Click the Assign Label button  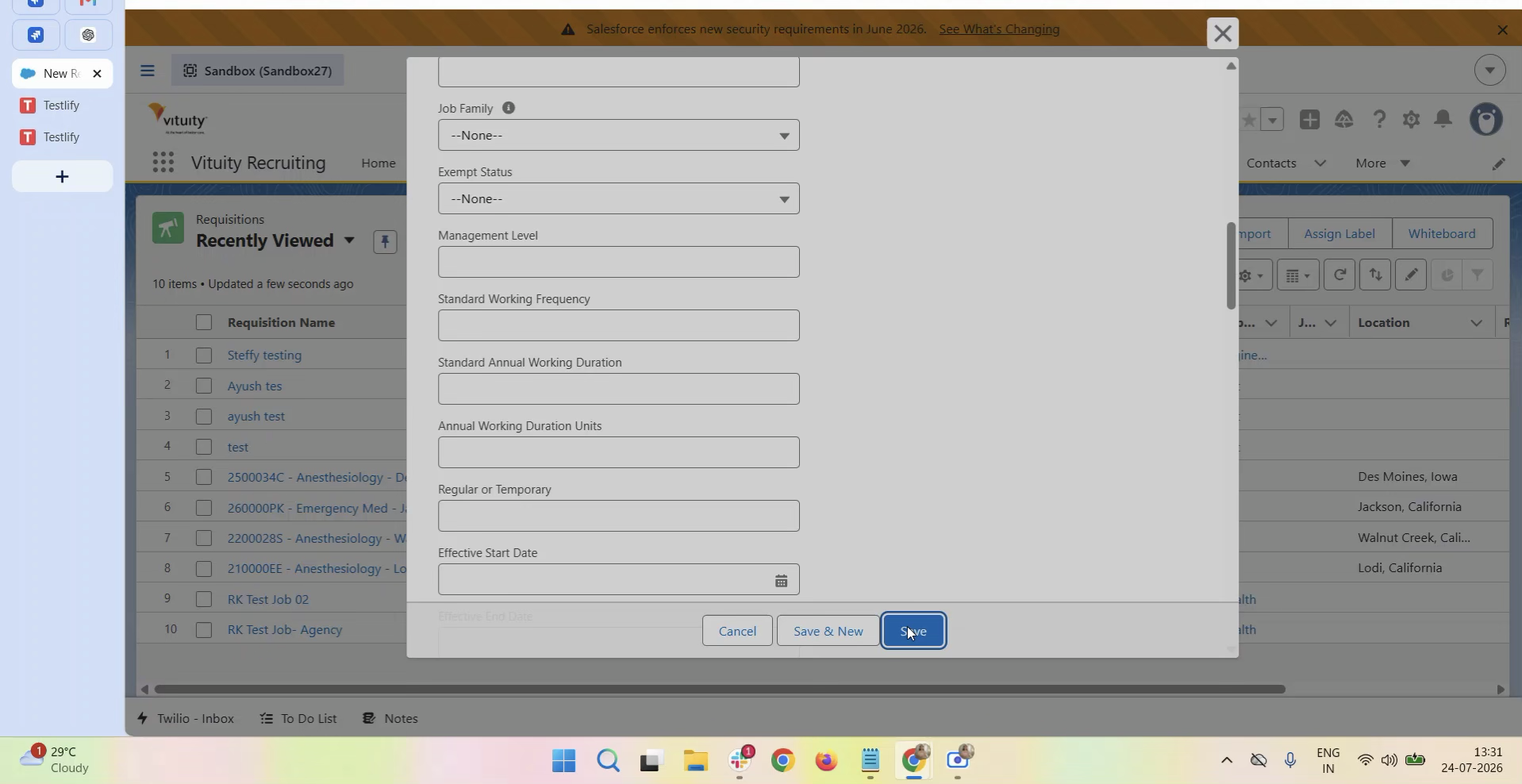pos(1339,234)
